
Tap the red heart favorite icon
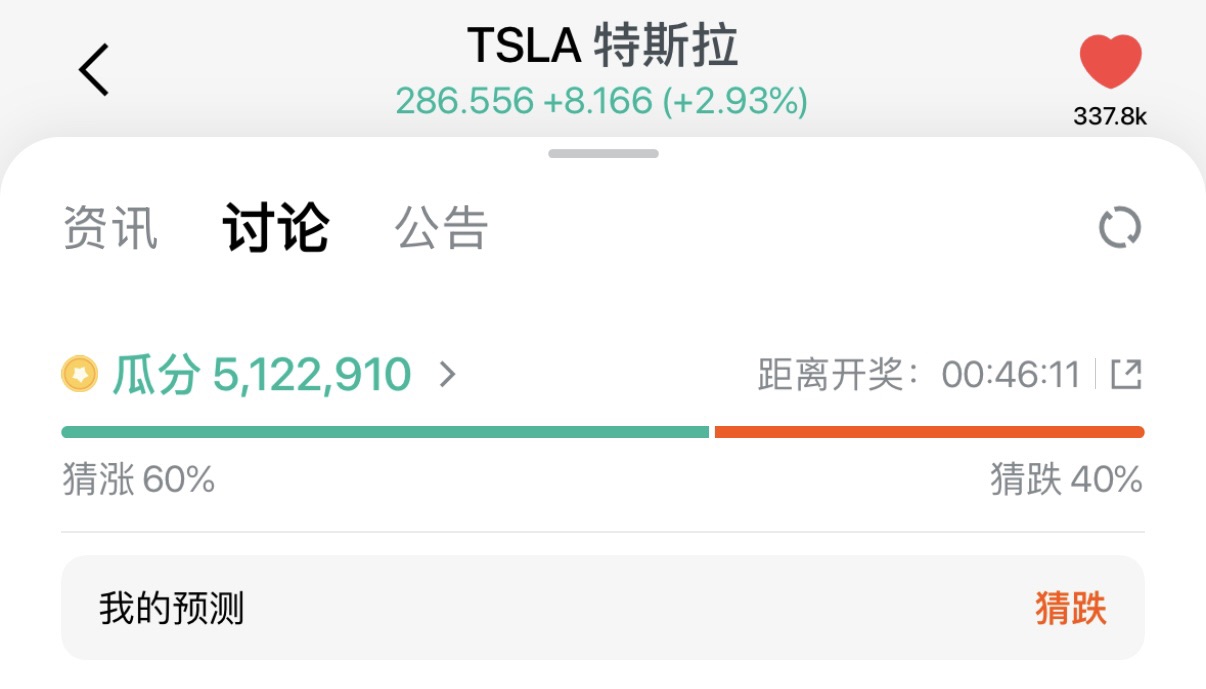1110,62
